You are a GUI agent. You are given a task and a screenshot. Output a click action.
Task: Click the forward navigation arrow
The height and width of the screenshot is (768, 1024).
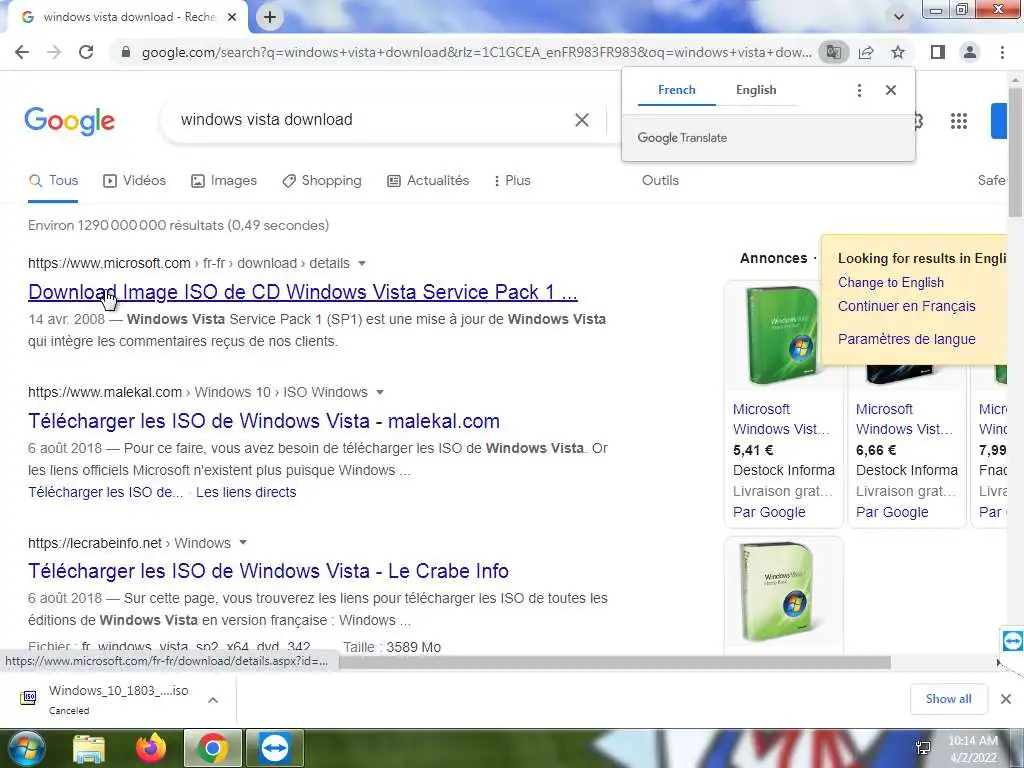pyautogui.click(x=54, y=52)
